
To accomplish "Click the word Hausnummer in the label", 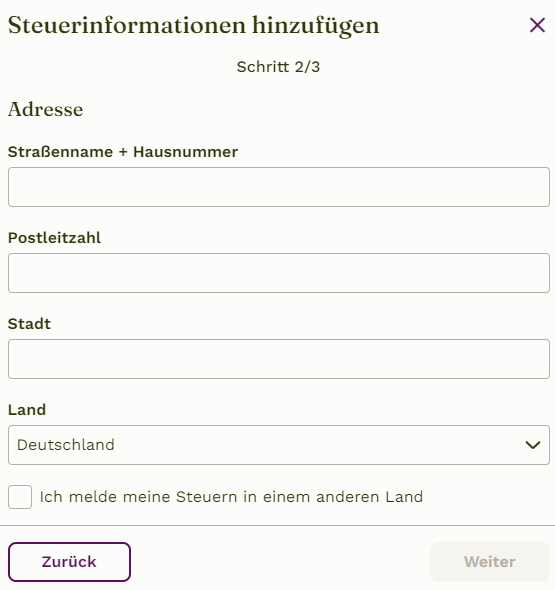I will coord(186,152).
